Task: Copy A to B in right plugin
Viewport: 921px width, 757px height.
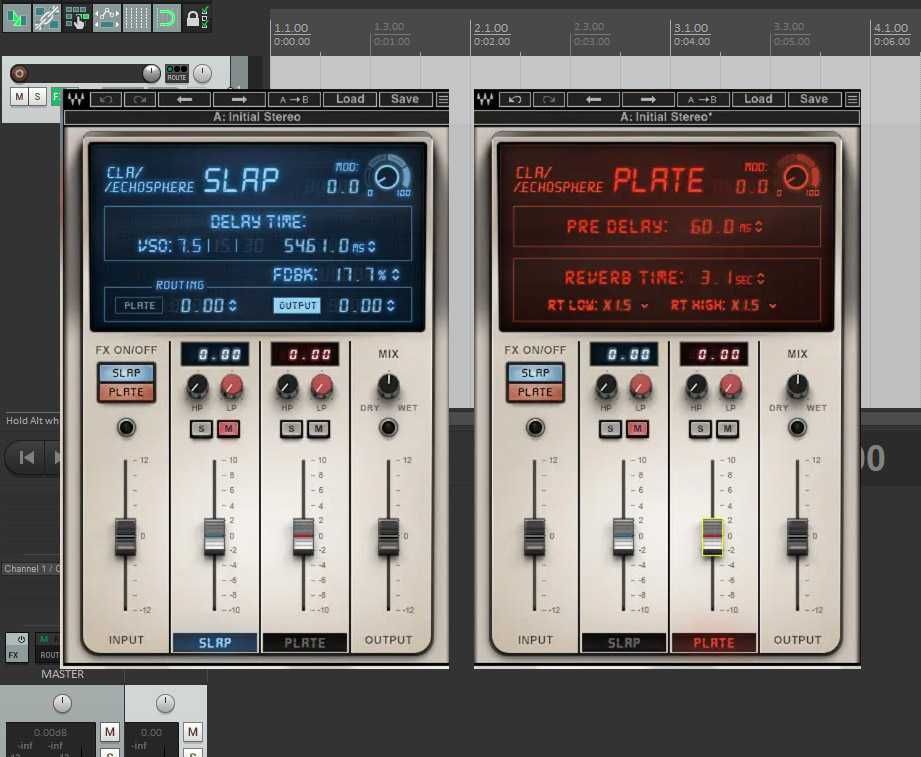Action: (704, 99)
